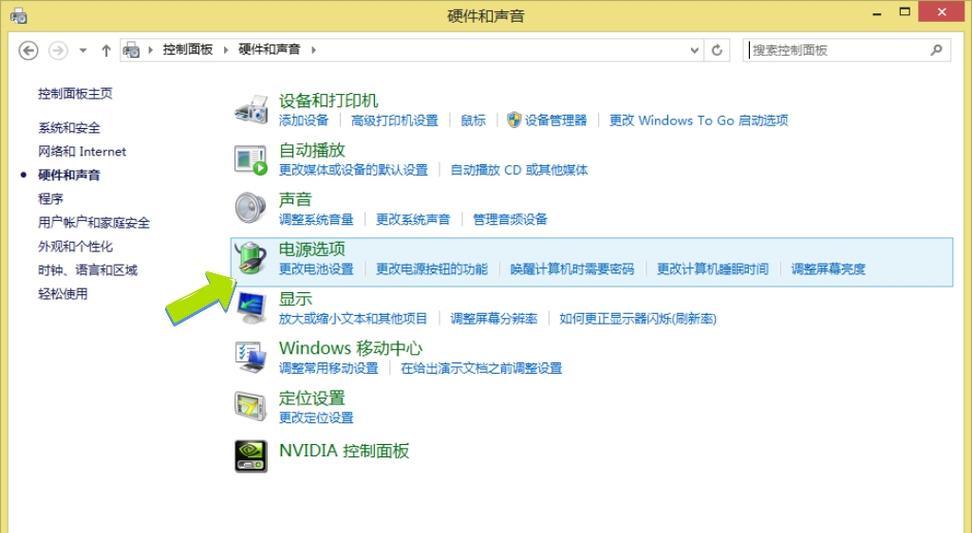
Task: Select 网络和 Internet in the sidebar
Action: coord(82,151)
